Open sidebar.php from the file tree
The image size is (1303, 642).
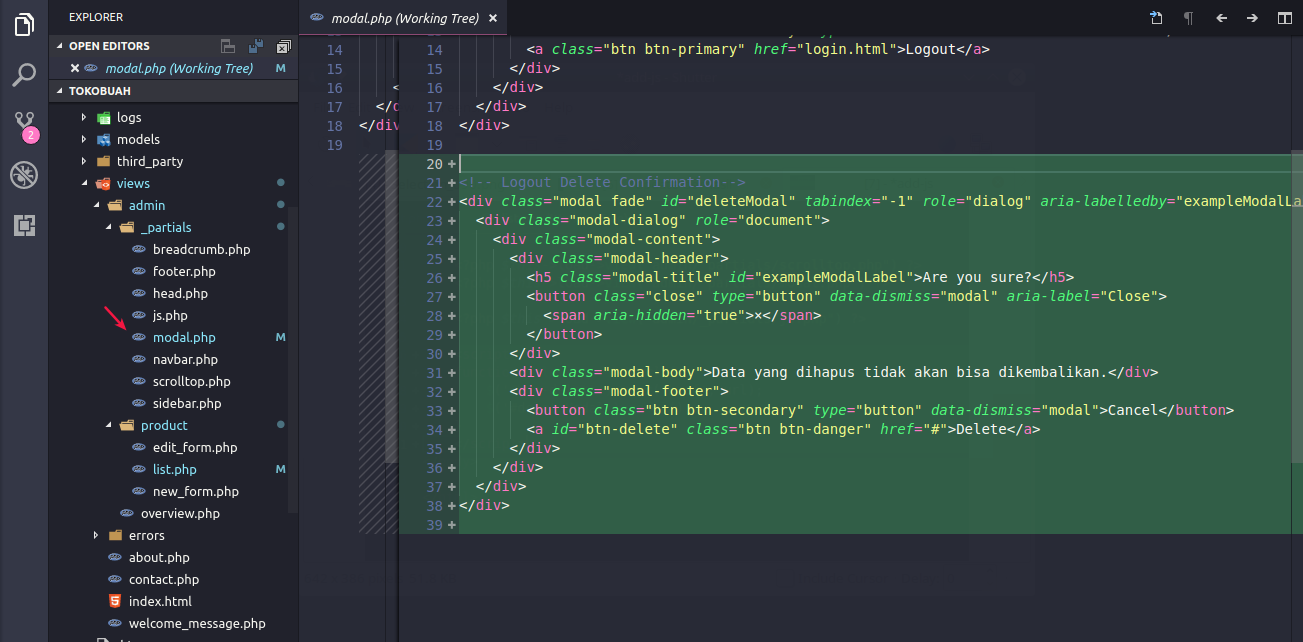[186, 404]
